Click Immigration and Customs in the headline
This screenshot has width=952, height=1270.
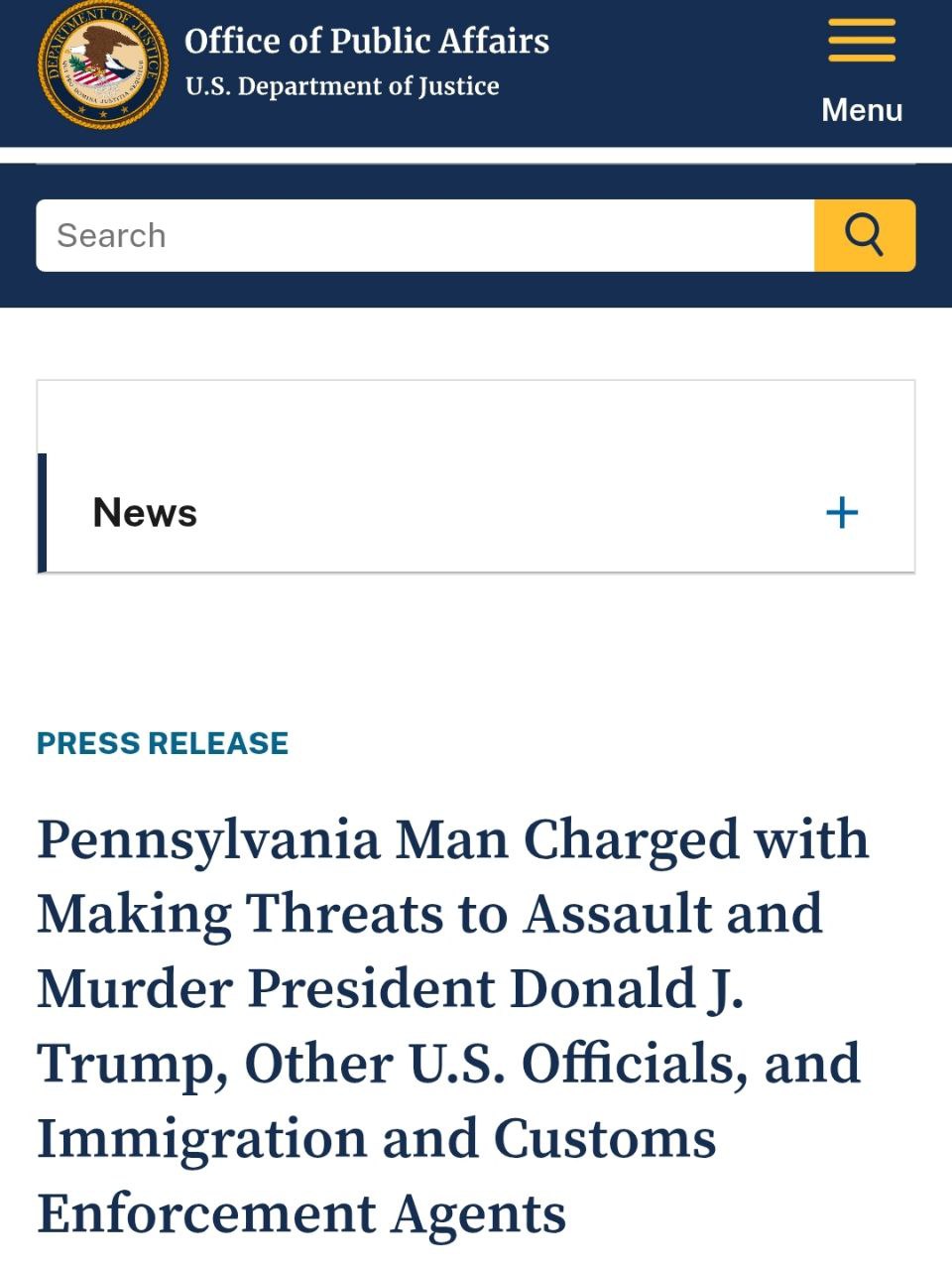tap(377, 1138)
